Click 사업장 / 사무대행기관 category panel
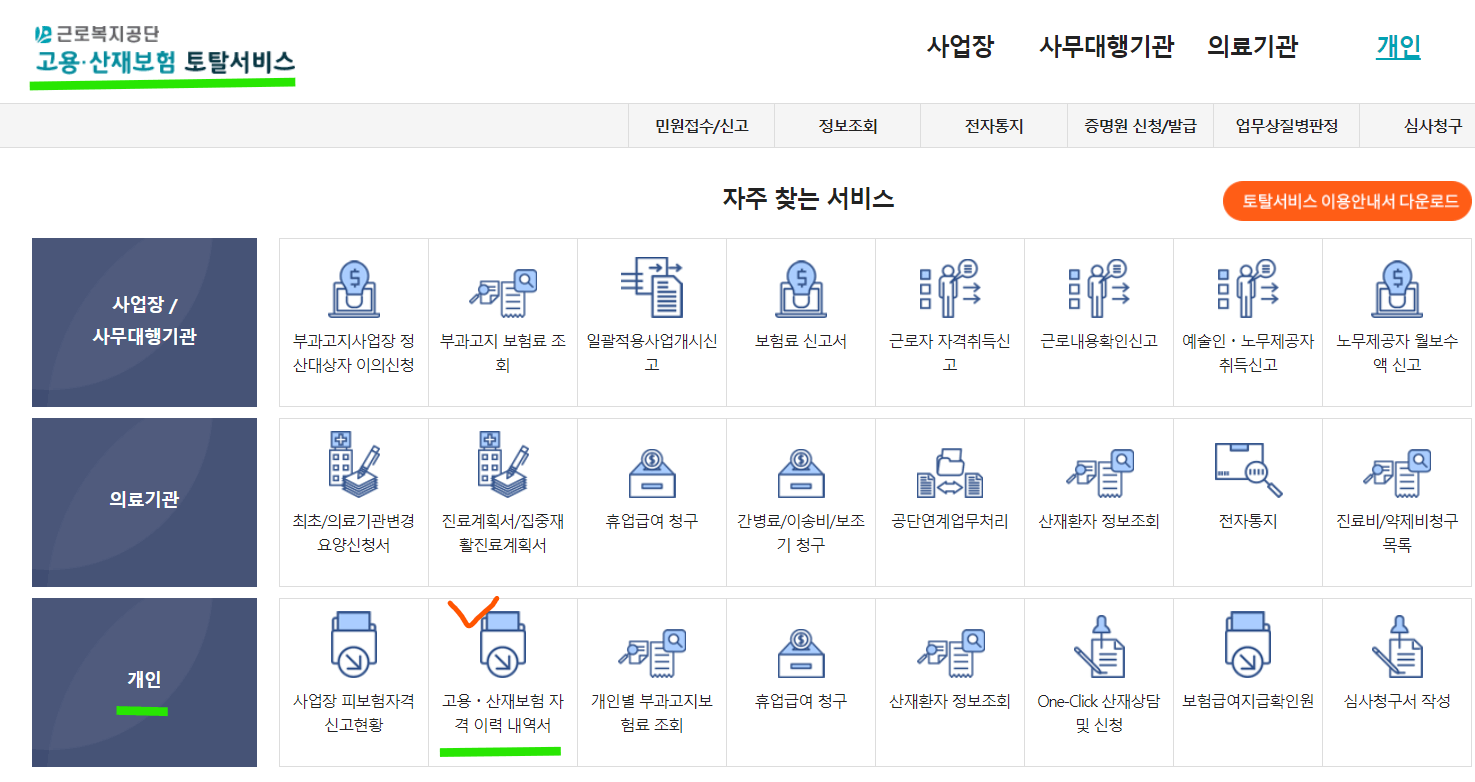This screenshot has height=782, width=1475. click(144, 322)
